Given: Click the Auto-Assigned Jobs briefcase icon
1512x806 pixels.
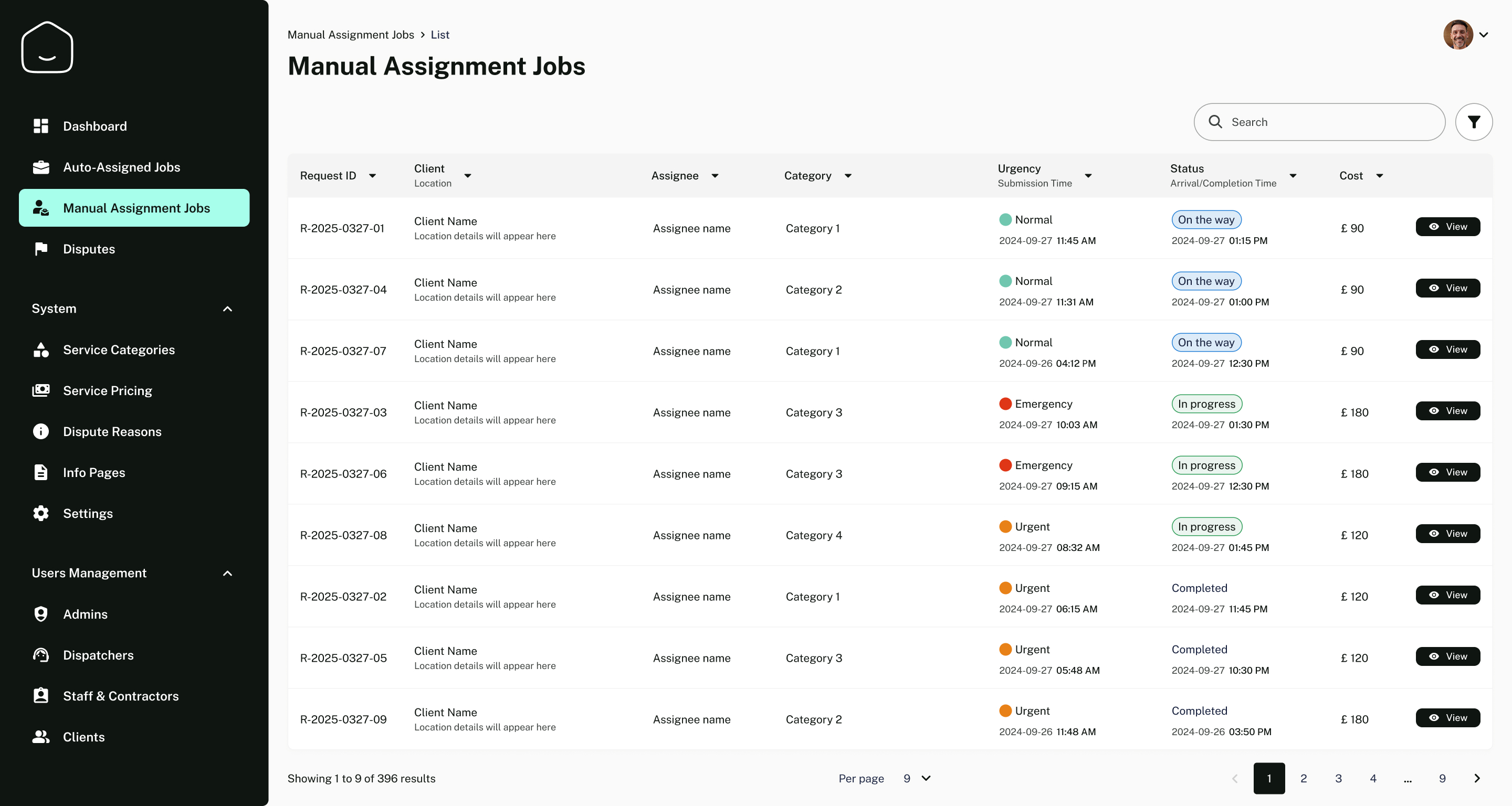Looking at the screenshot, I should [40, 167].
